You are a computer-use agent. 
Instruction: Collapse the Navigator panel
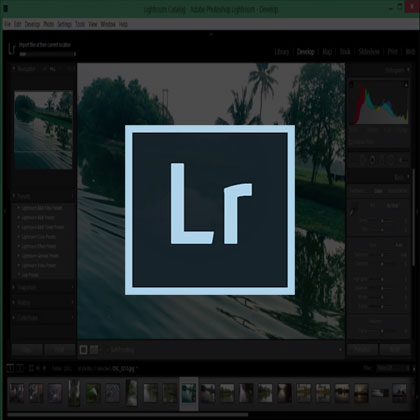click(14, 69)
